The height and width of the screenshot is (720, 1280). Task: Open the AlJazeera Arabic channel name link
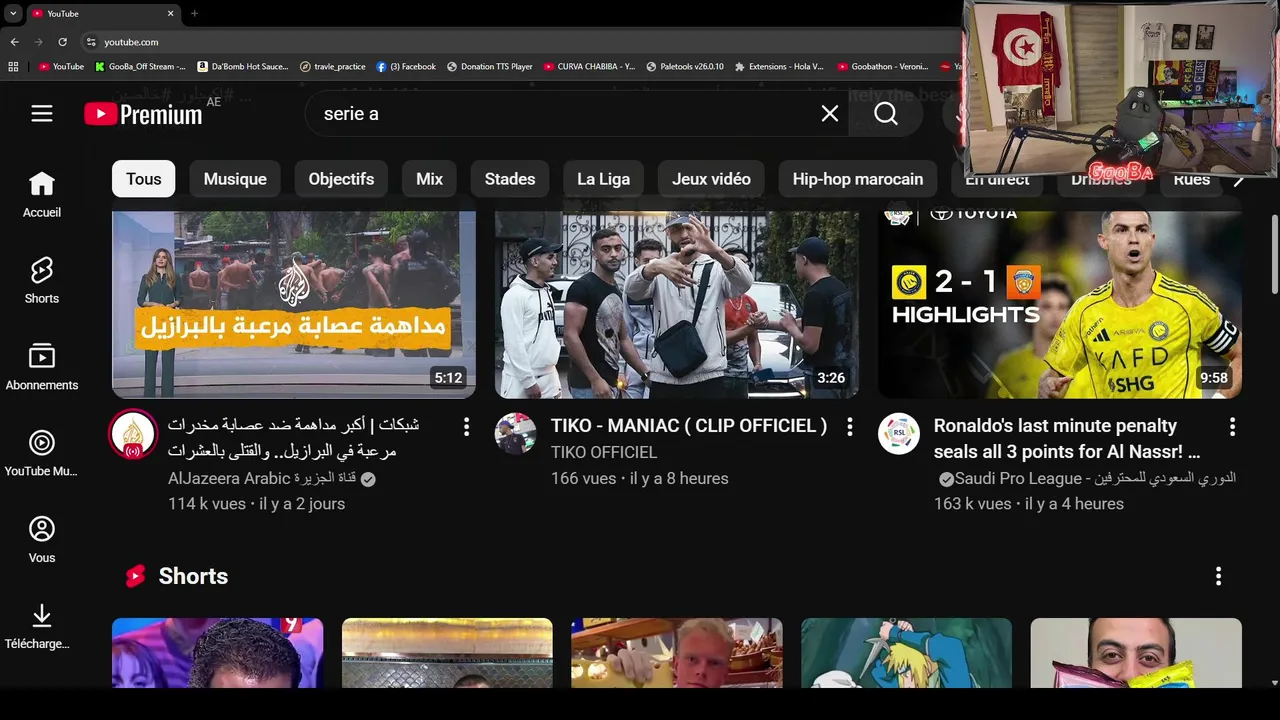point(263,479)
